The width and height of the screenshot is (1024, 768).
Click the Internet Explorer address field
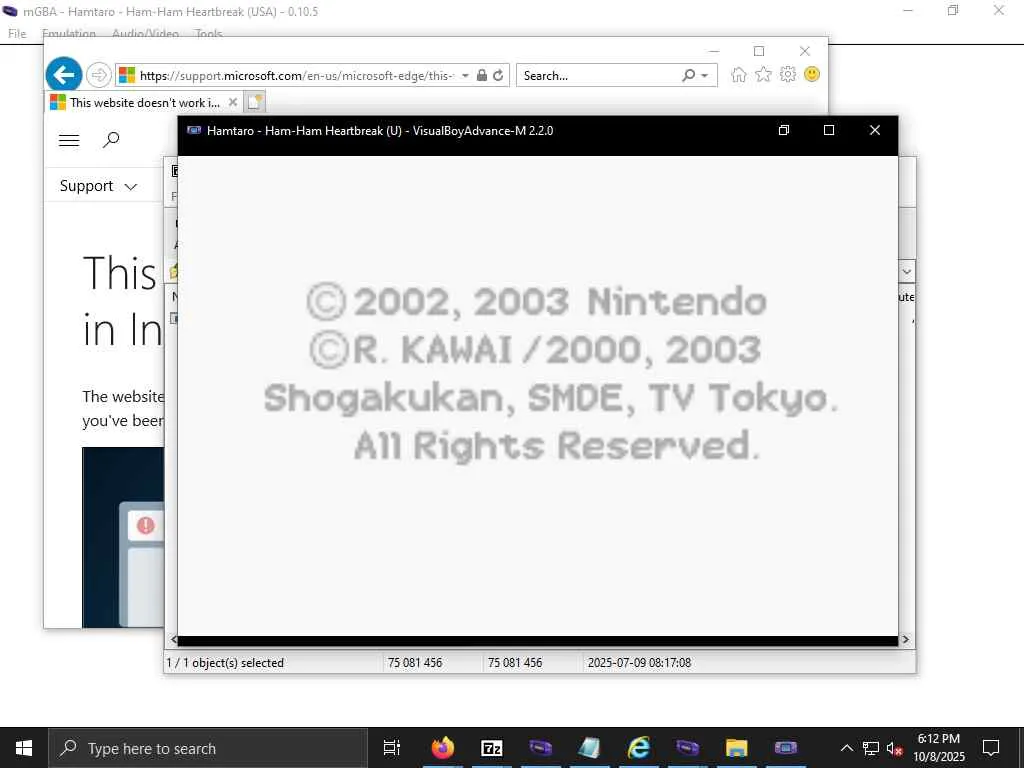297,76
